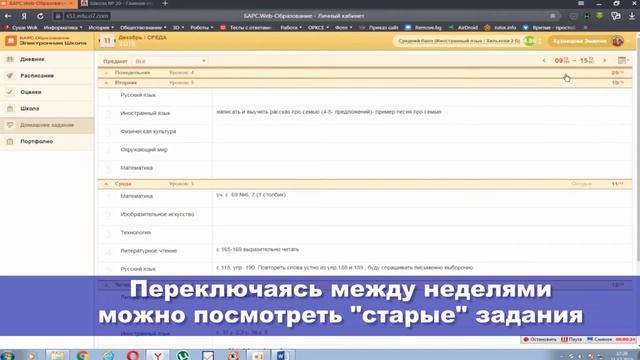Launch Opera from taskbar
This screenshot has height=360, width=640.
(x=133, y=356)
